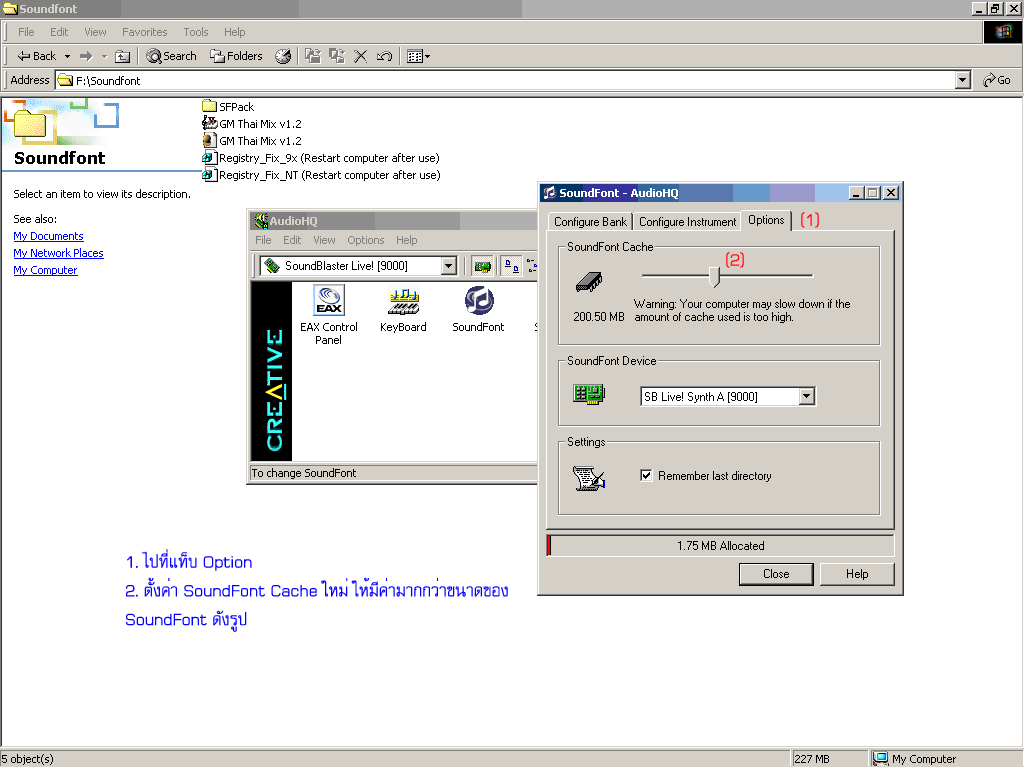
Task: Click the Windows logo throbber in Explorer
Action: click(1002, 32)
